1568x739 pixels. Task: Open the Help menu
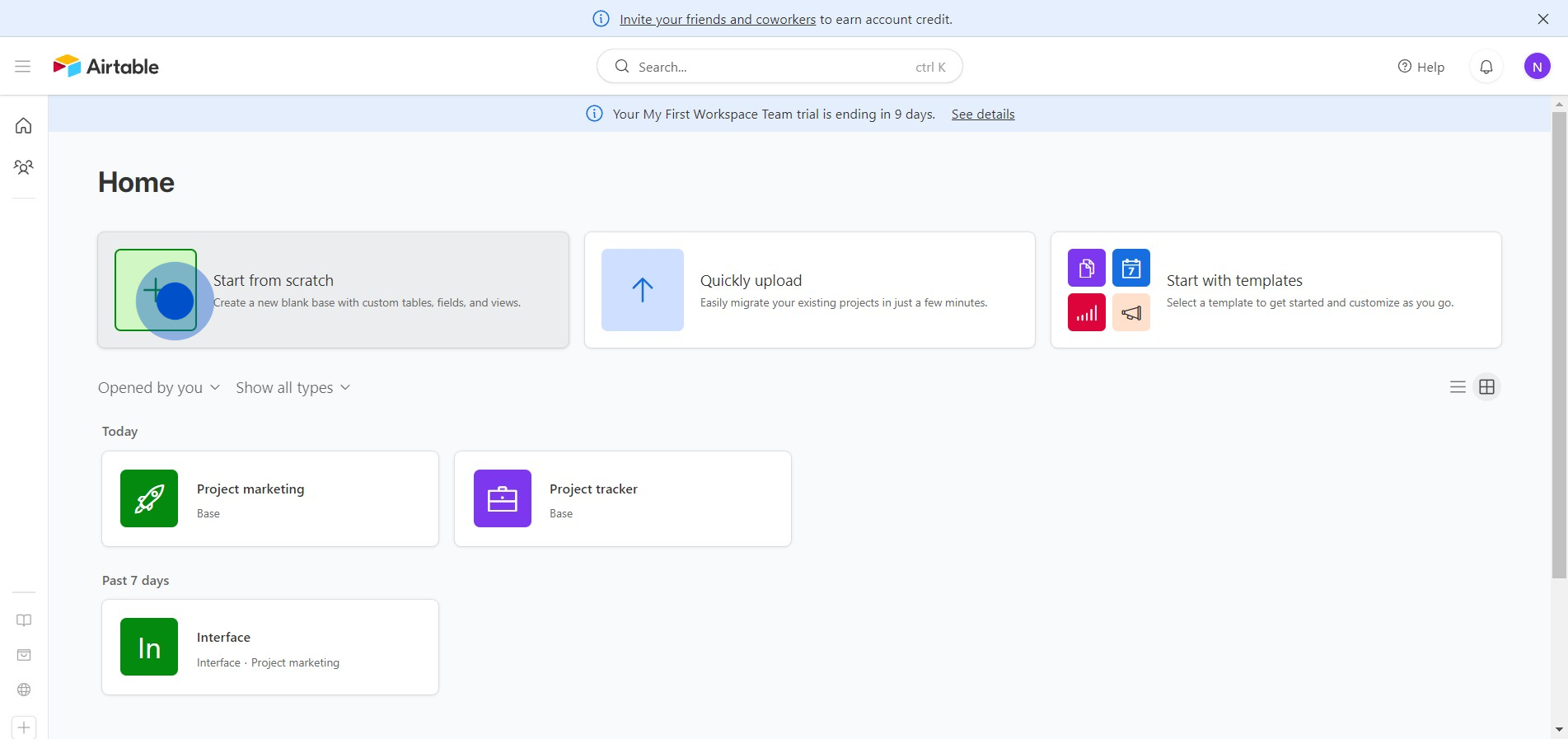click(1421, 67)
